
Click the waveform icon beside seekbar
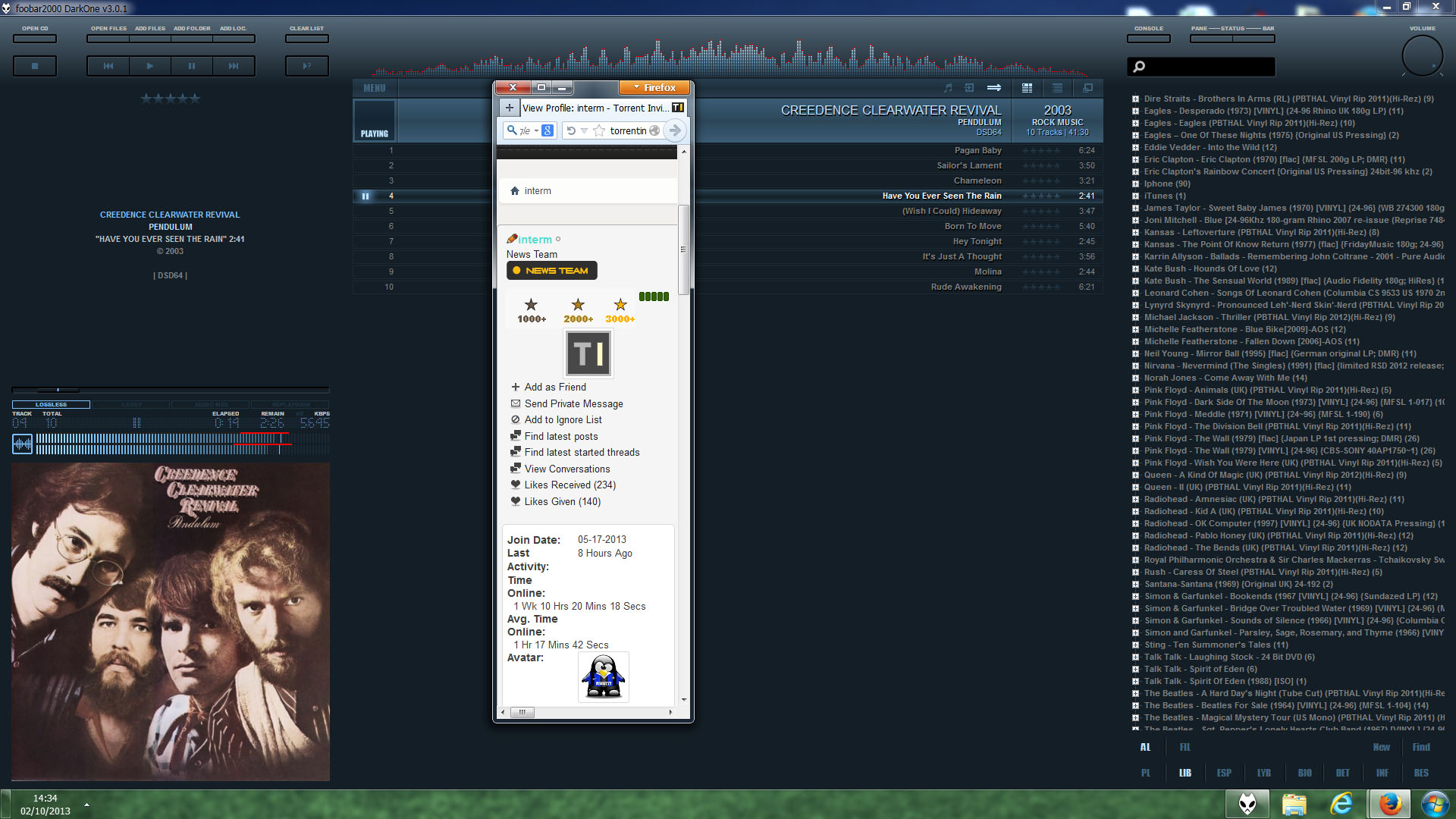coord(22,444)
